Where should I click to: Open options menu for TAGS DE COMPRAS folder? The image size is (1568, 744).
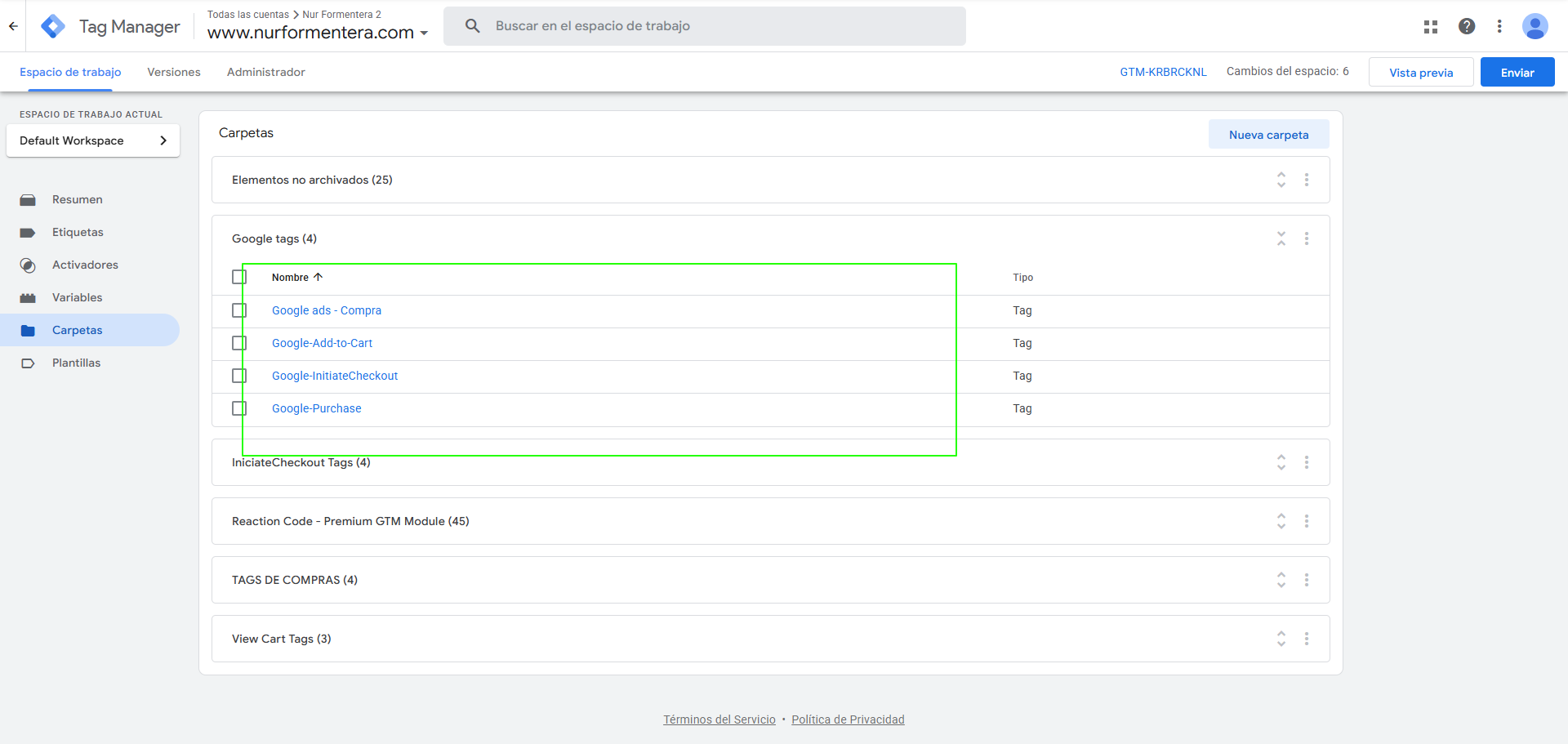[1307, 580]
